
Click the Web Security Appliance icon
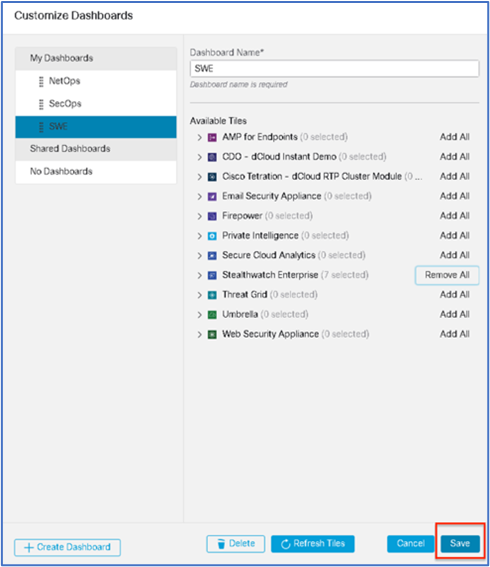[x=212, y=334]
